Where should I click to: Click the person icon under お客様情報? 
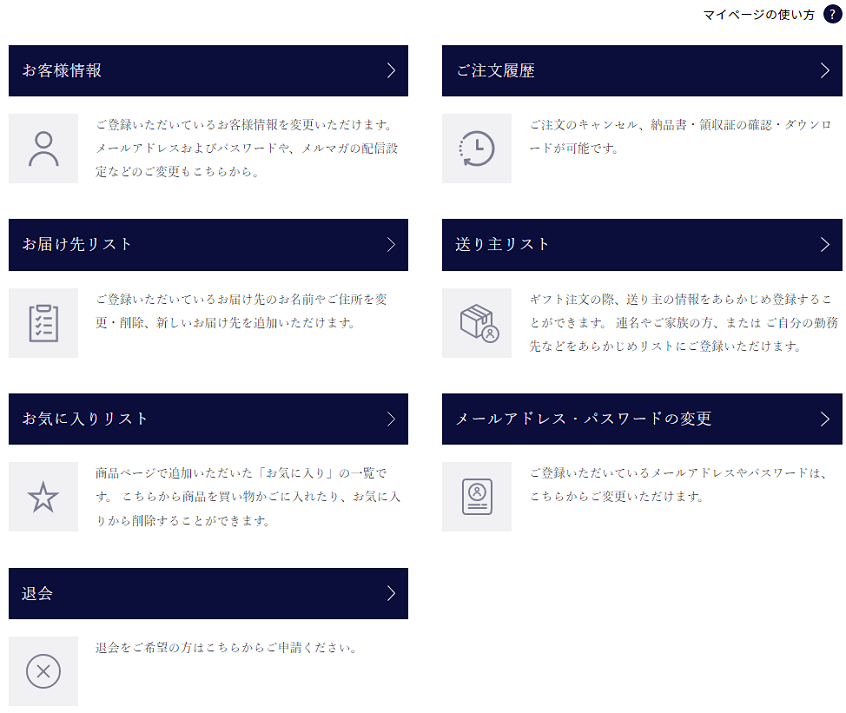click(x=43, y=149)
